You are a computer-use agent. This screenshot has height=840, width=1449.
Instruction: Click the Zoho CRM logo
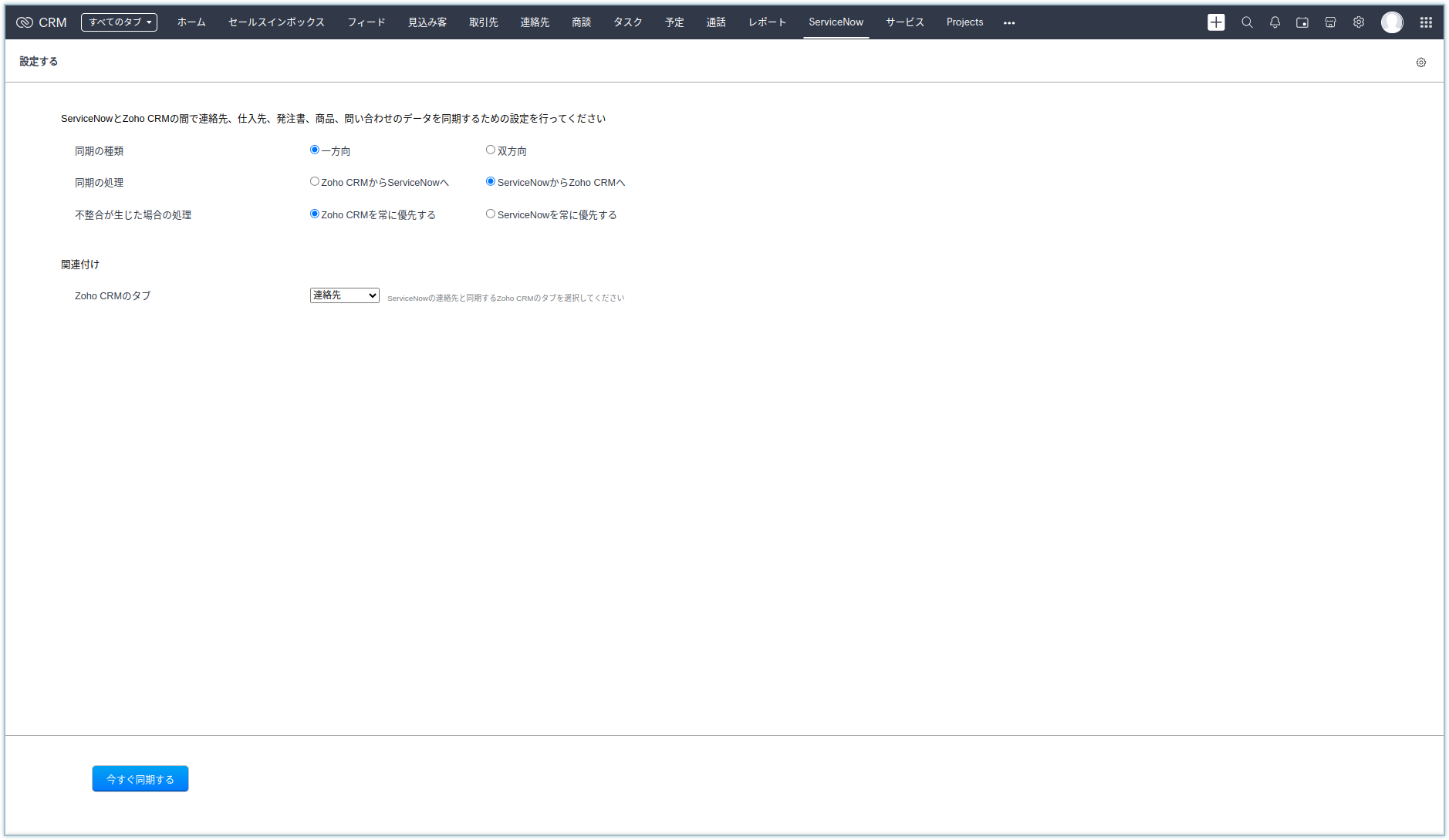click(42, 22)
